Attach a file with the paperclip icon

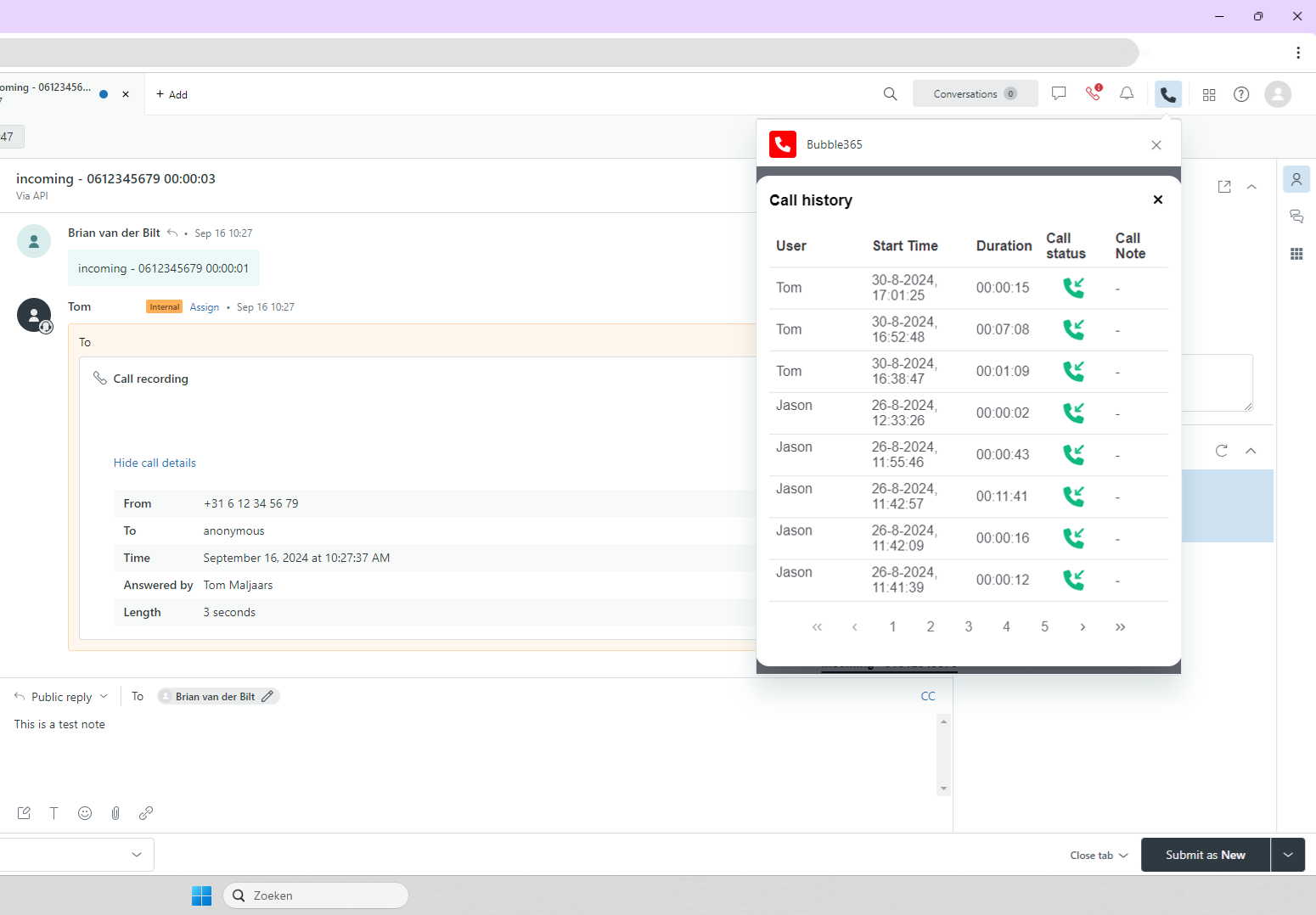[115, 813]
